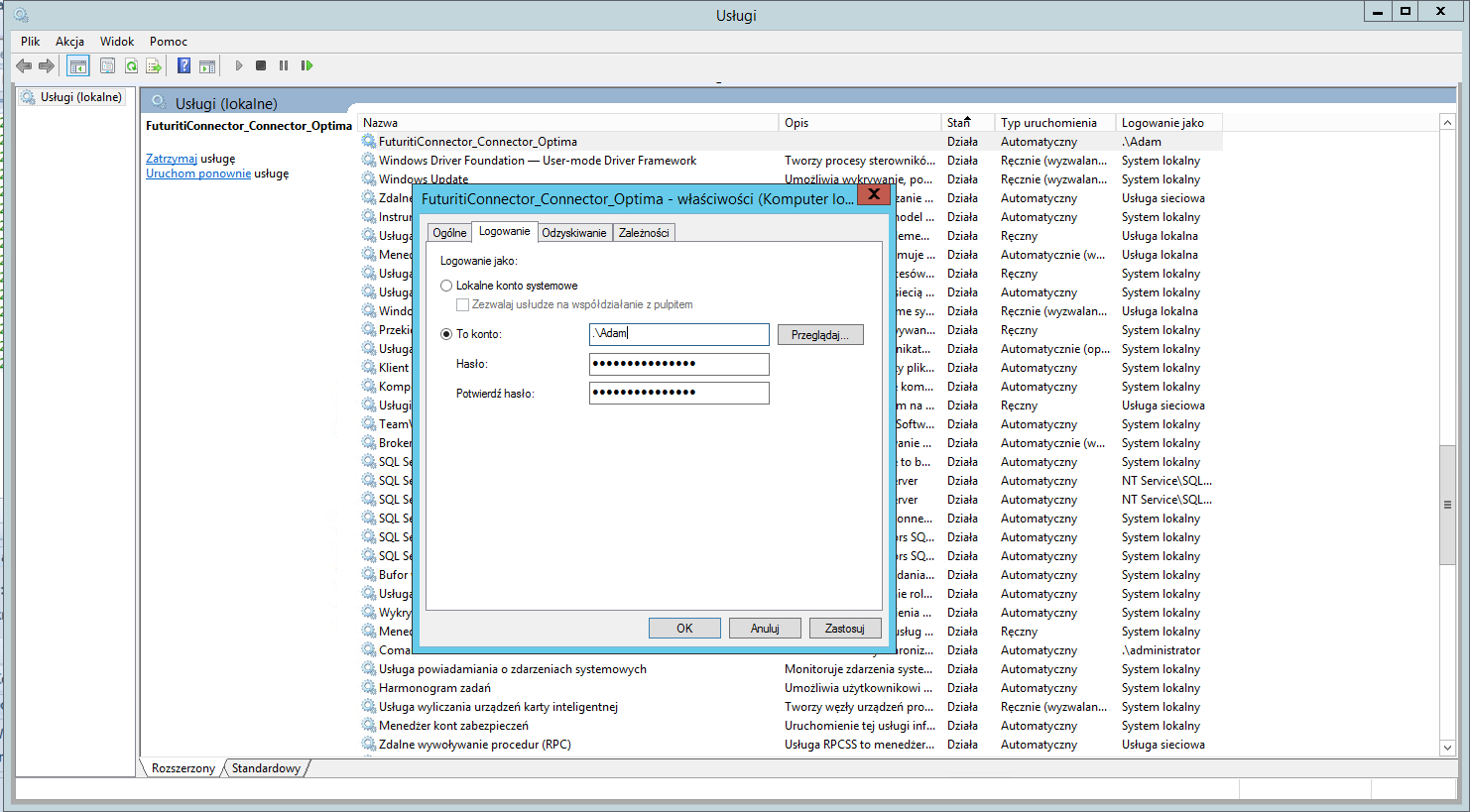Viewport: 1470px width, 812px height.
Task: Open Help via blue question mark icon
Action: (x=184, y=65)
